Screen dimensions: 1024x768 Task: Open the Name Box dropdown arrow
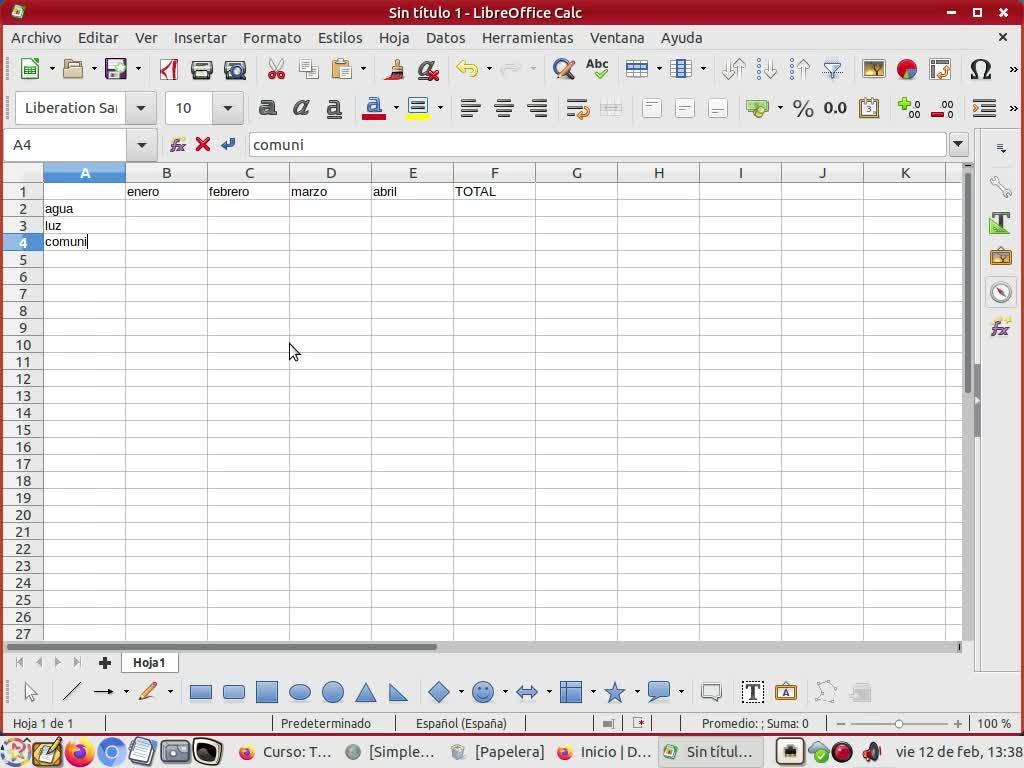pos(142,145)
